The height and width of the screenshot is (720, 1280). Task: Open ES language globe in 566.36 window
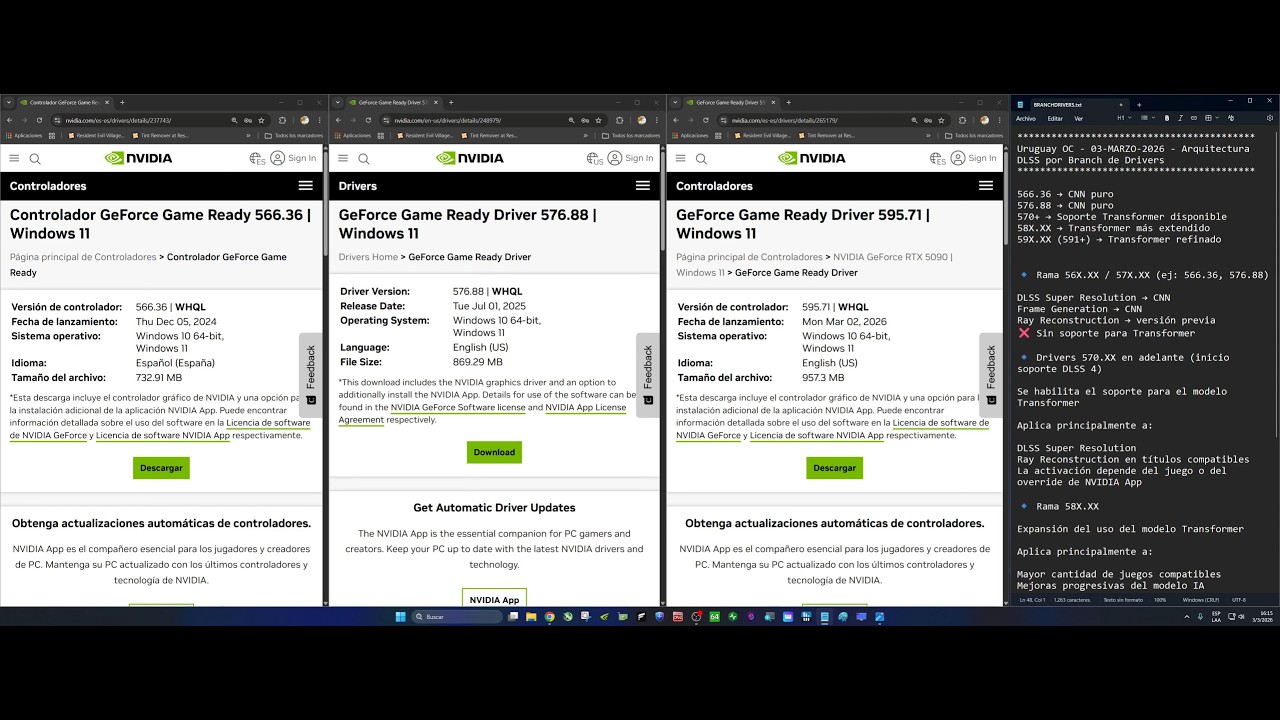pyautogui.click(x=257, y=158)
